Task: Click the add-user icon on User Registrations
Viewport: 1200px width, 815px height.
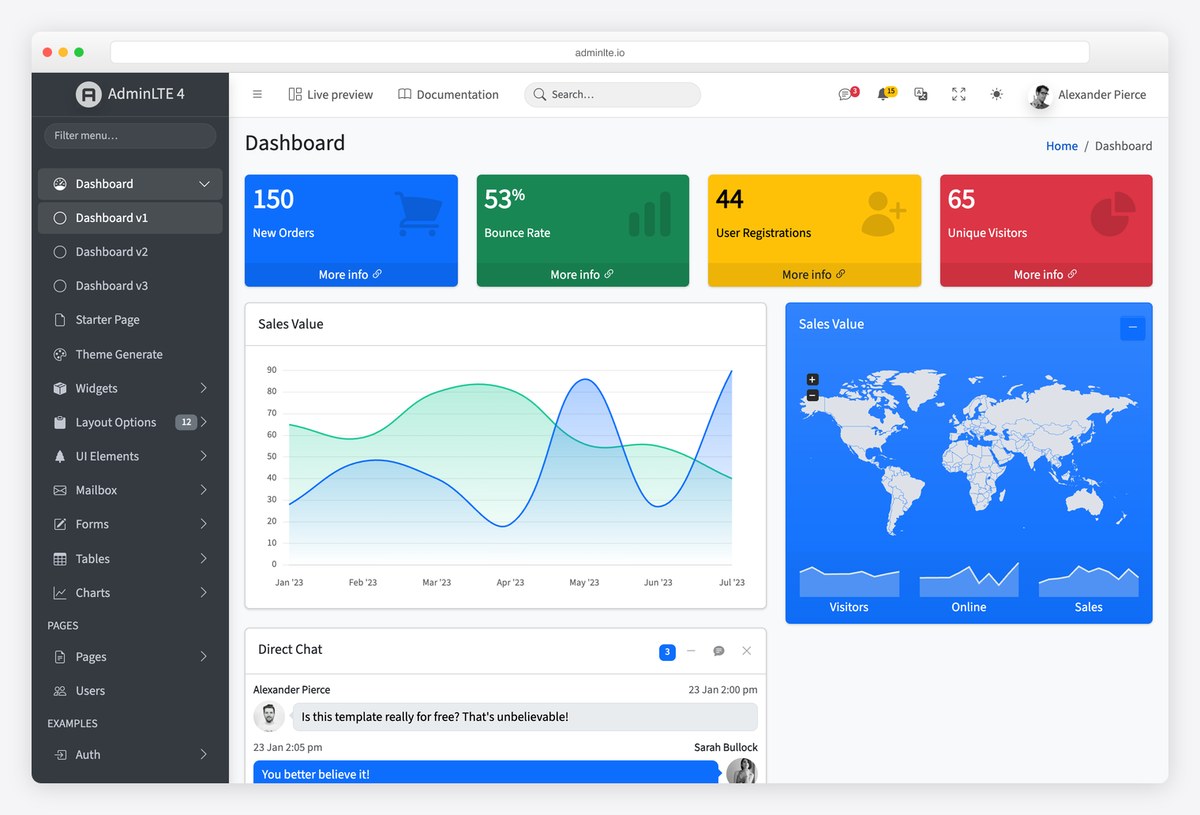Action: (x=883, y=213)
